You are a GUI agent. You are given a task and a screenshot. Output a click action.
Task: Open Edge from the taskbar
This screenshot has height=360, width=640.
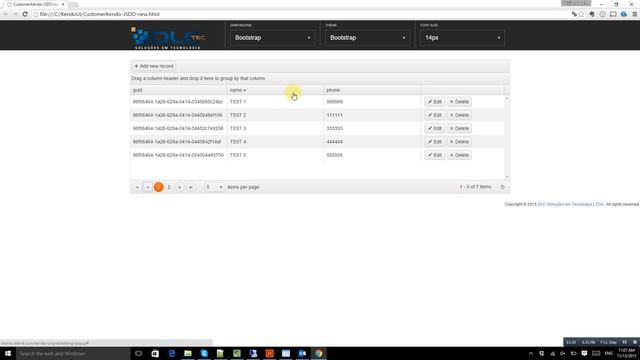pyautogui.click(x=171, y=353)
